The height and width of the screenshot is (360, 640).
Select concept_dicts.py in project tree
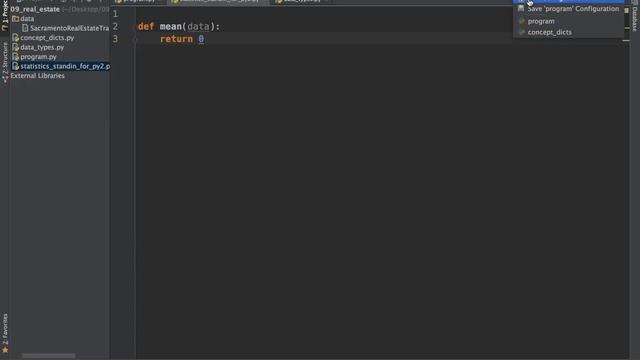click(47, 38)
